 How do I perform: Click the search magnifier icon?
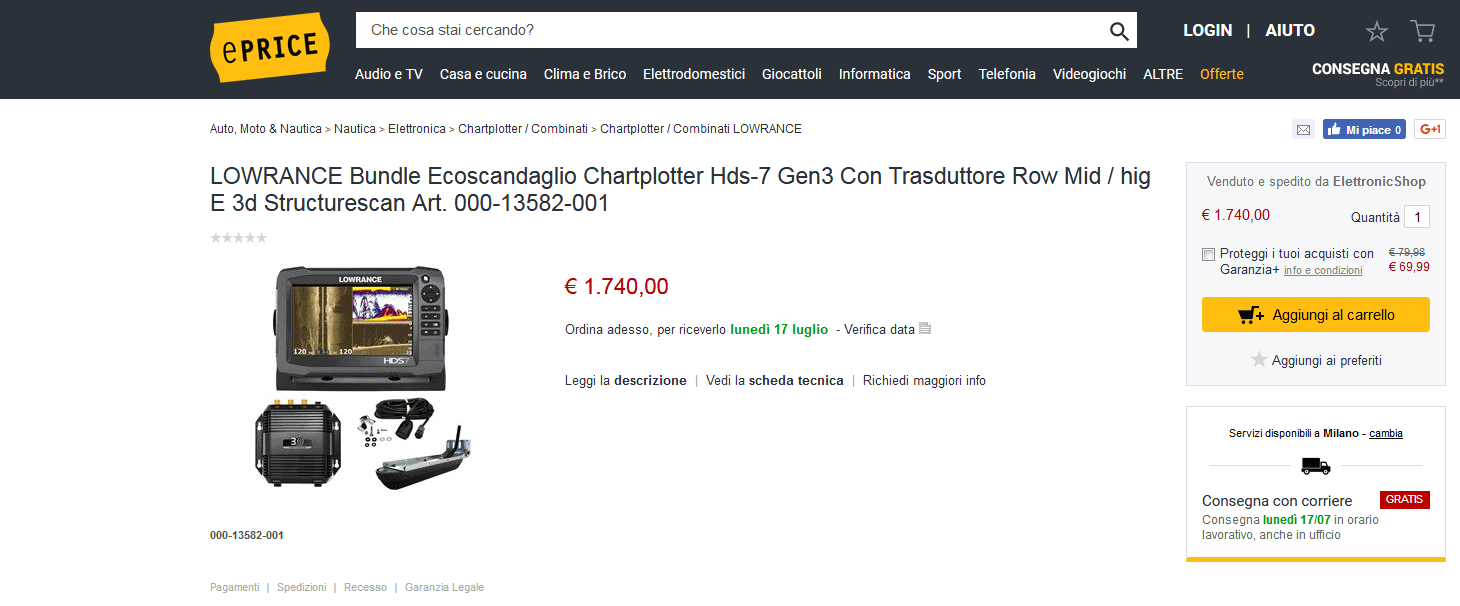pyautogui.click(x=1119, y=31)
